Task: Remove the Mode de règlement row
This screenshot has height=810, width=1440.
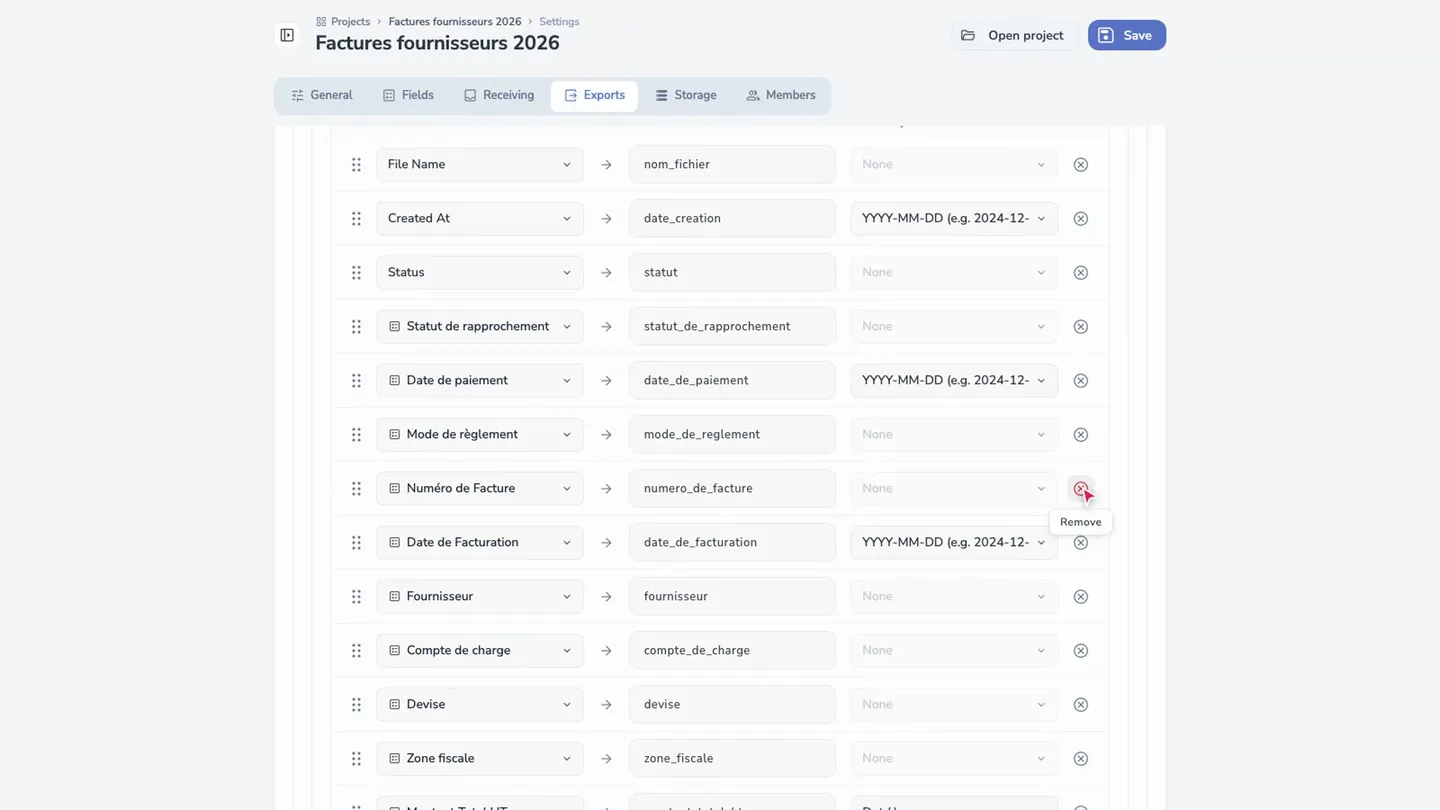Action: pos(1080,434)
